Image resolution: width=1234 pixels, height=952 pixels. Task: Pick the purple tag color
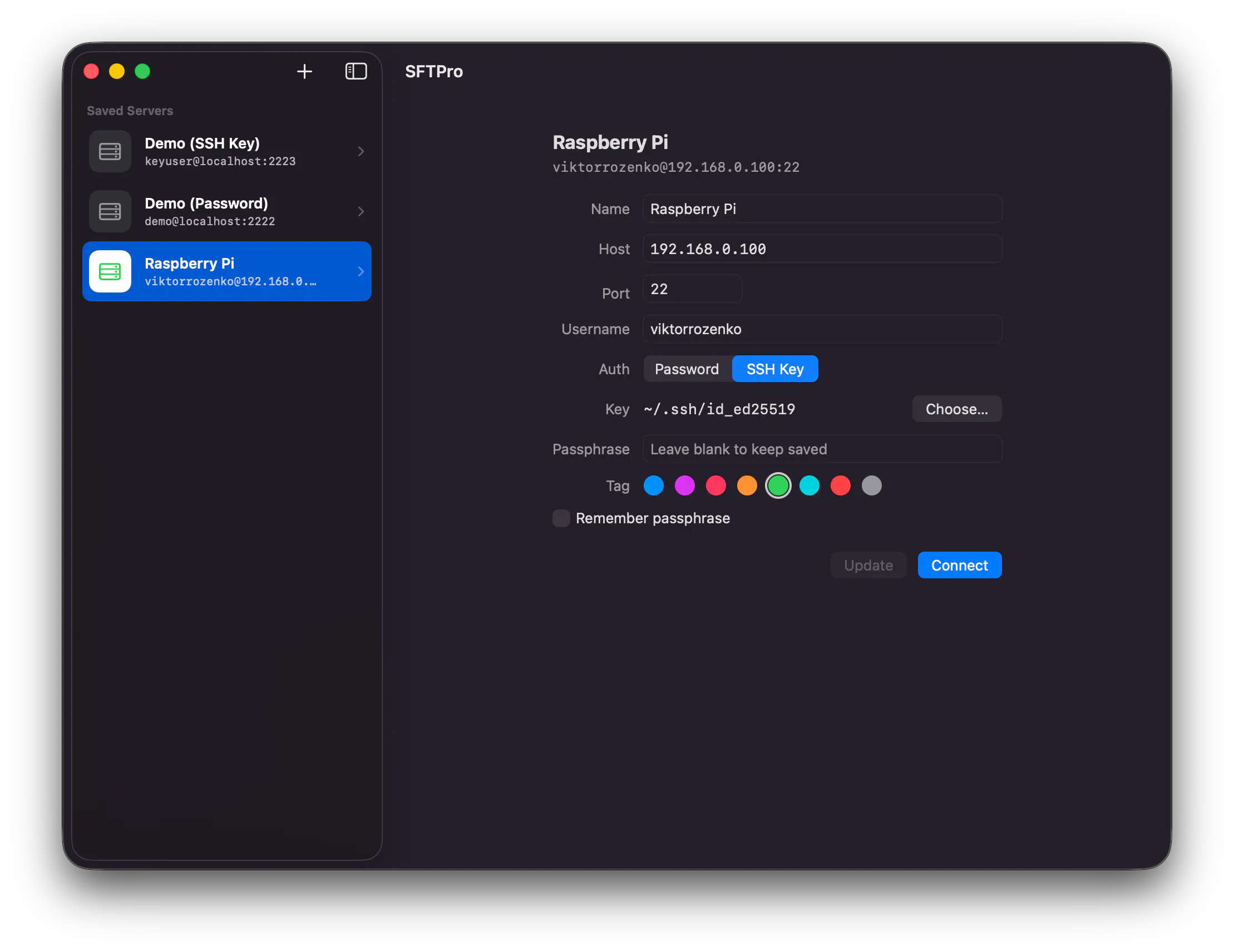click(685, 485)
